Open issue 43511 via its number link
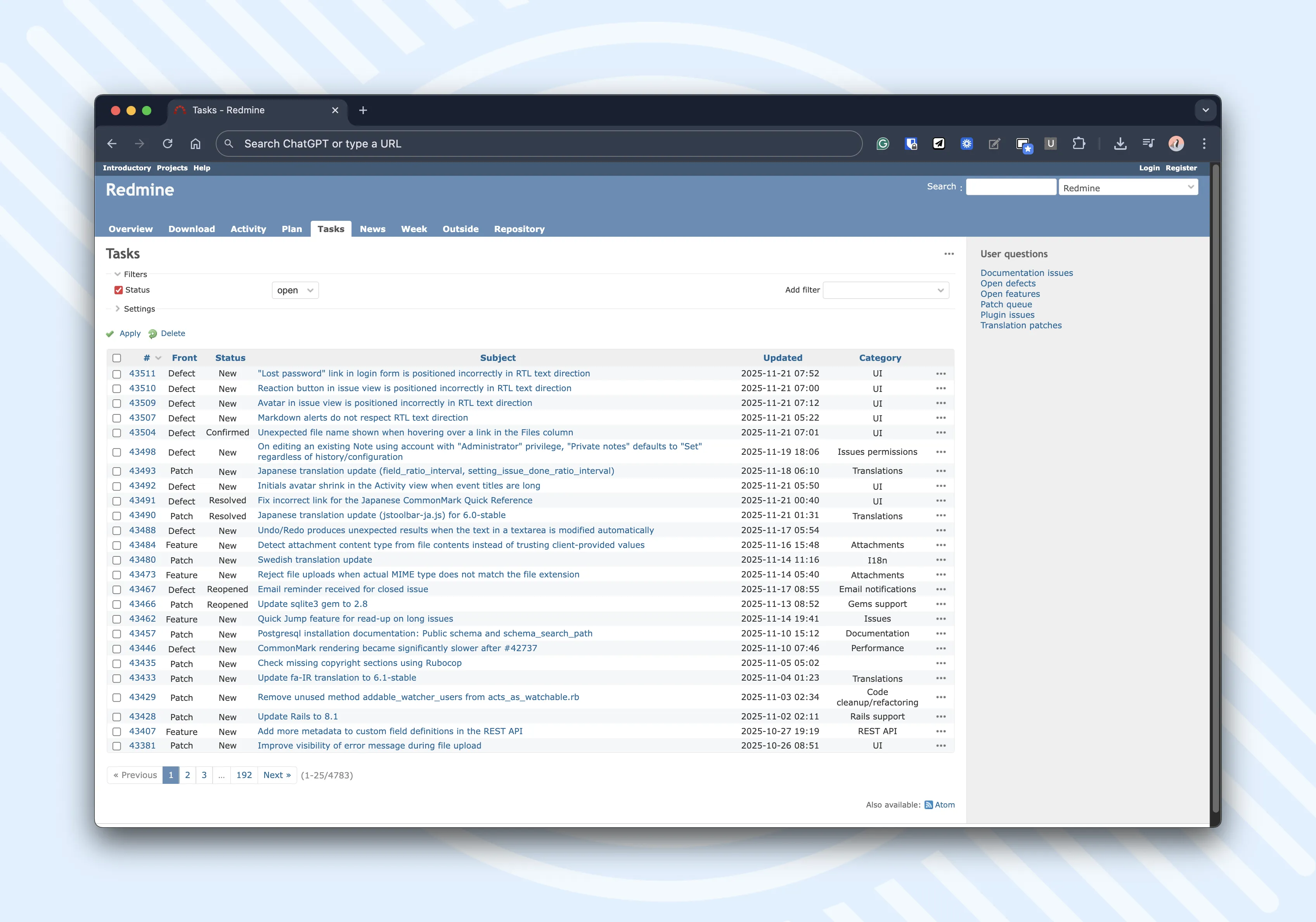Viewport: 1316px width, 922px height. (x=143, y=373)
